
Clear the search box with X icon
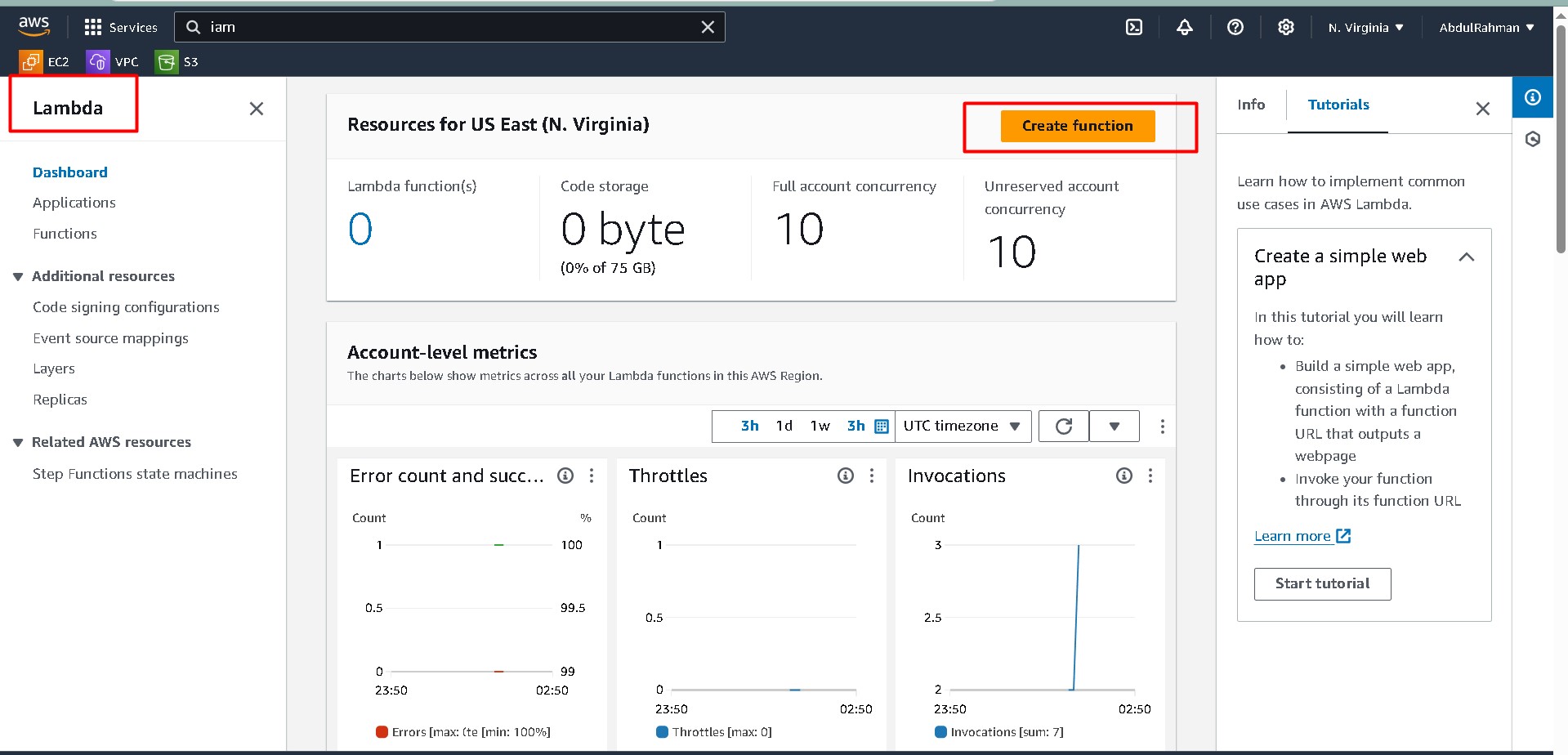[708, 27]
